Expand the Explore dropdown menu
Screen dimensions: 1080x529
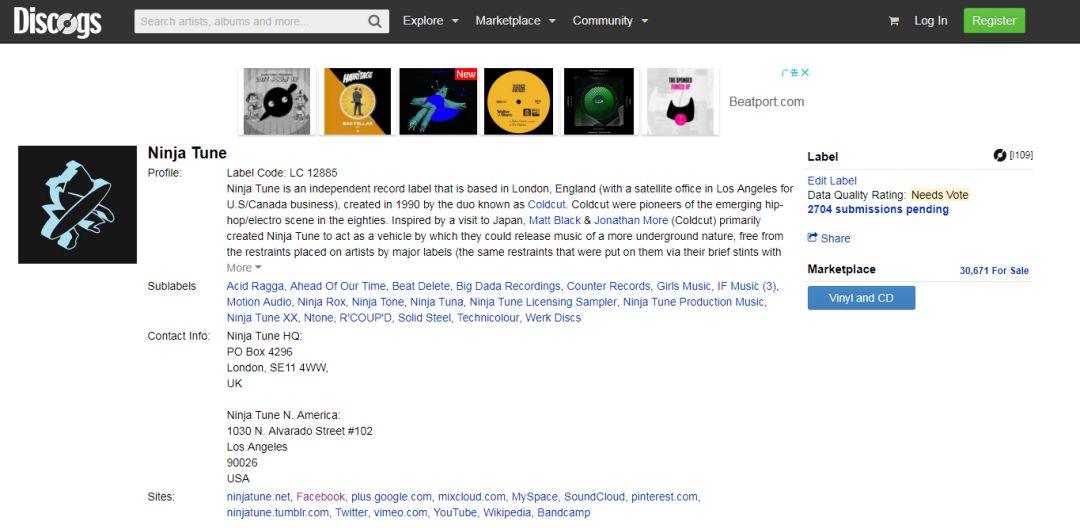[431, 21]
